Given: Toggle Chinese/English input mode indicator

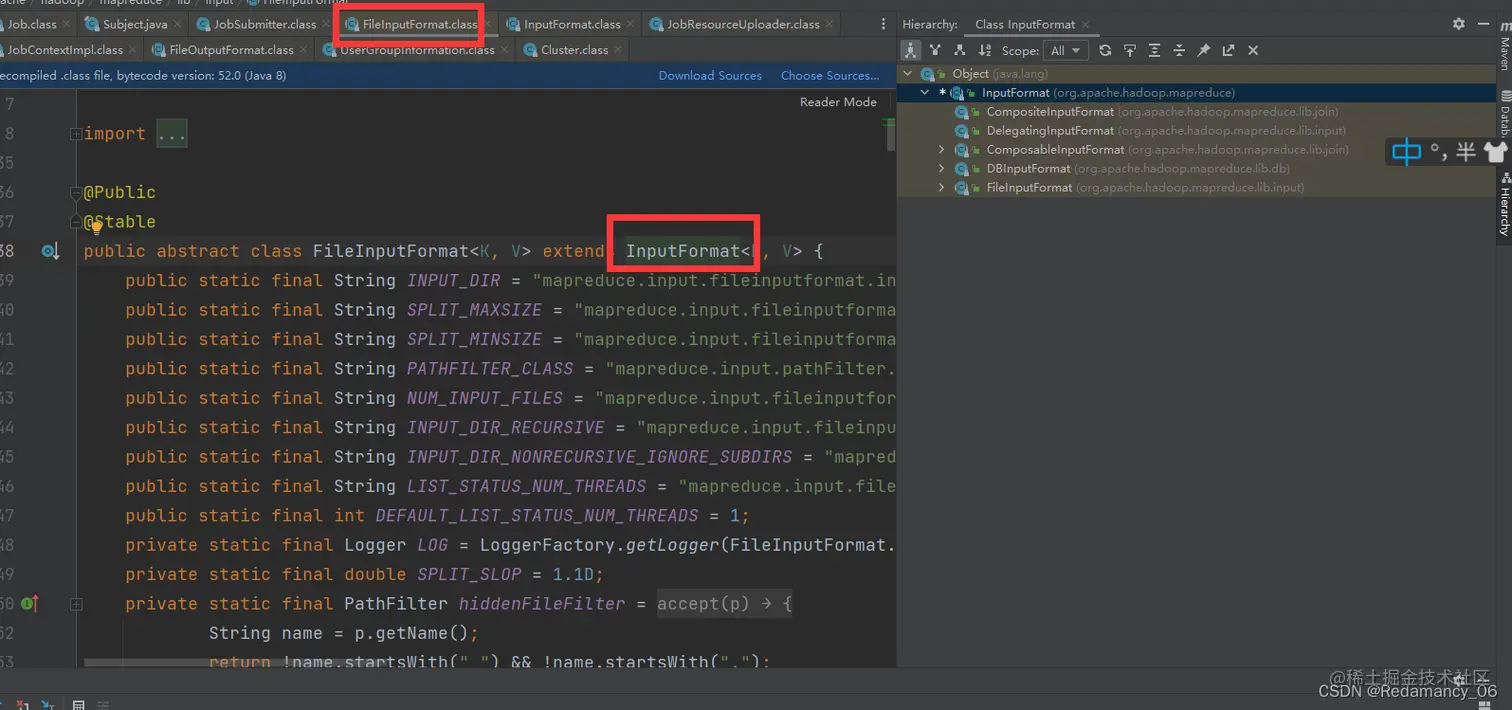Looking at the screenshot, I should tap(1406, 152).
